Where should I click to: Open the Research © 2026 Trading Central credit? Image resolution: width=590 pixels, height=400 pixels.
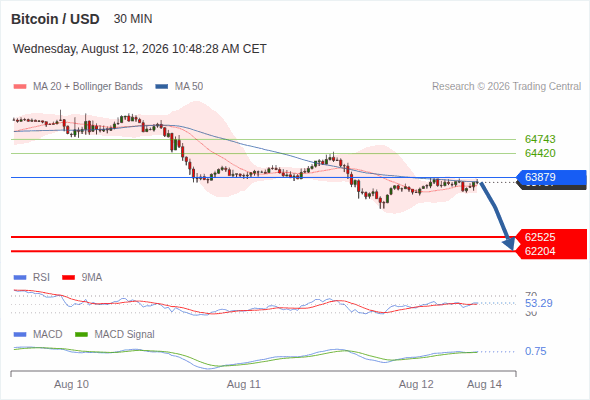point(506,87)
